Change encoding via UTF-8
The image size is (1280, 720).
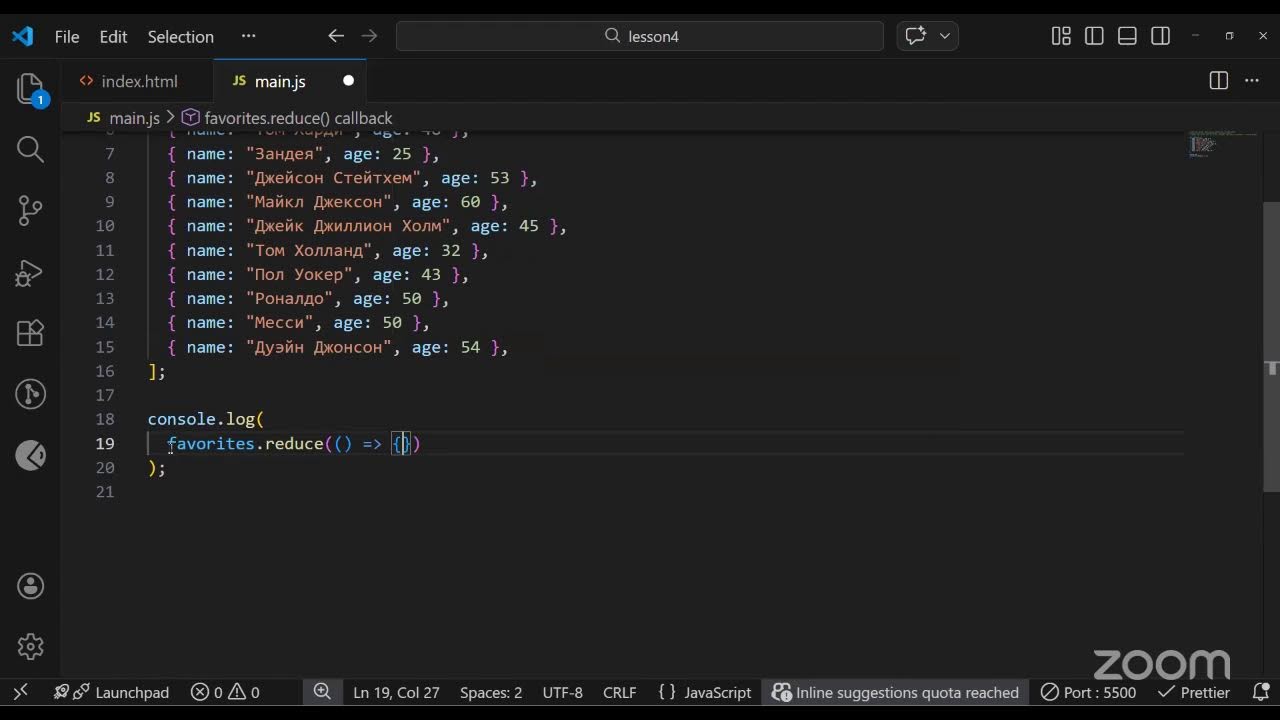pyautogui.click(x=562, y=692)
